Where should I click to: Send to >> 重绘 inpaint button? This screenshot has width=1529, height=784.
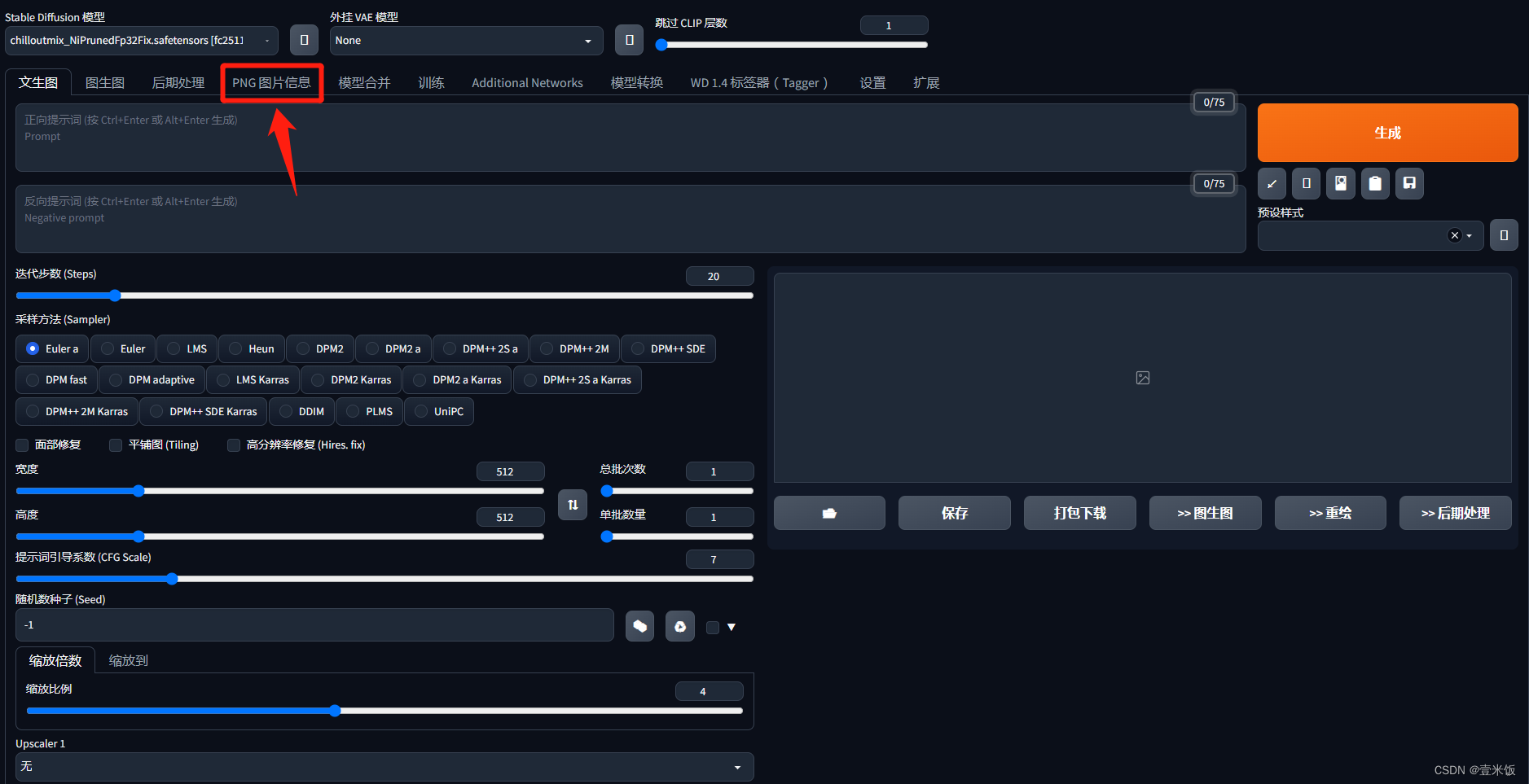(x=1330, y=513)
